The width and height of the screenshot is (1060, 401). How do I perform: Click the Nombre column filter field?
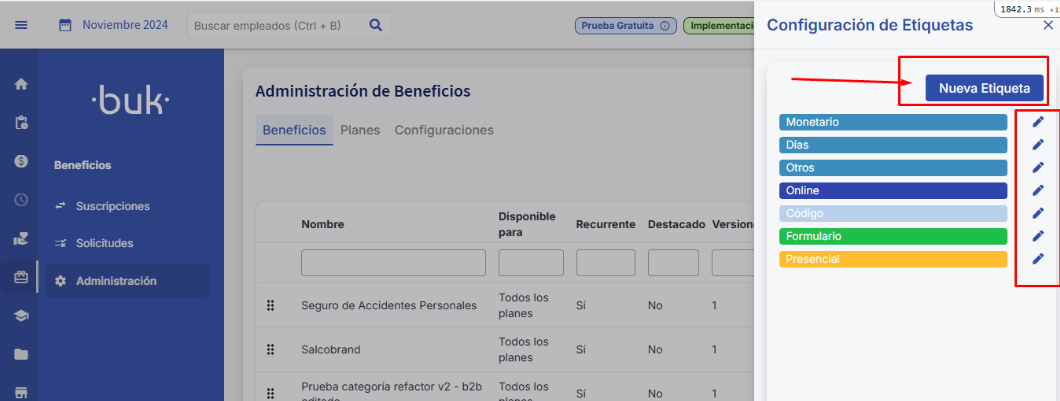pyautogui.click(x=393, y=262)
